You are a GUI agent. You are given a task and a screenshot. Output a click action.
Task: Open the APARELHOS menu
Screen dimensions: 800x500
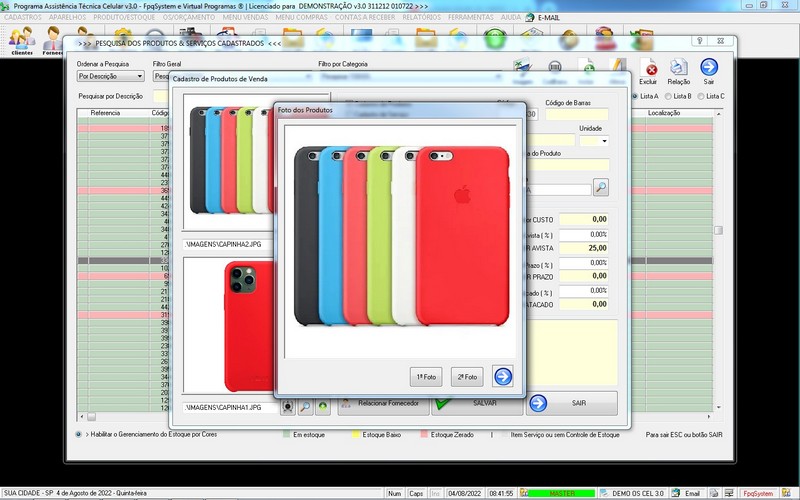[67, 17]
